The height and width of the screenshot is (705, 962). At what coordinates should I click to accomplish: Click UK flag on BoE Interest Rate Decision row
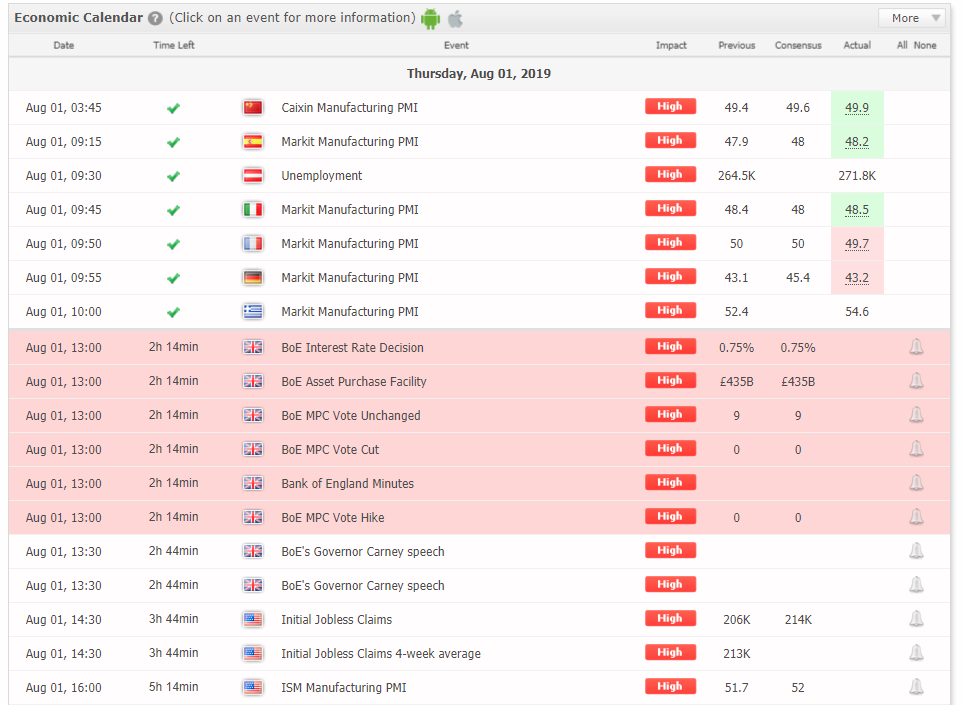pos(253,347)
